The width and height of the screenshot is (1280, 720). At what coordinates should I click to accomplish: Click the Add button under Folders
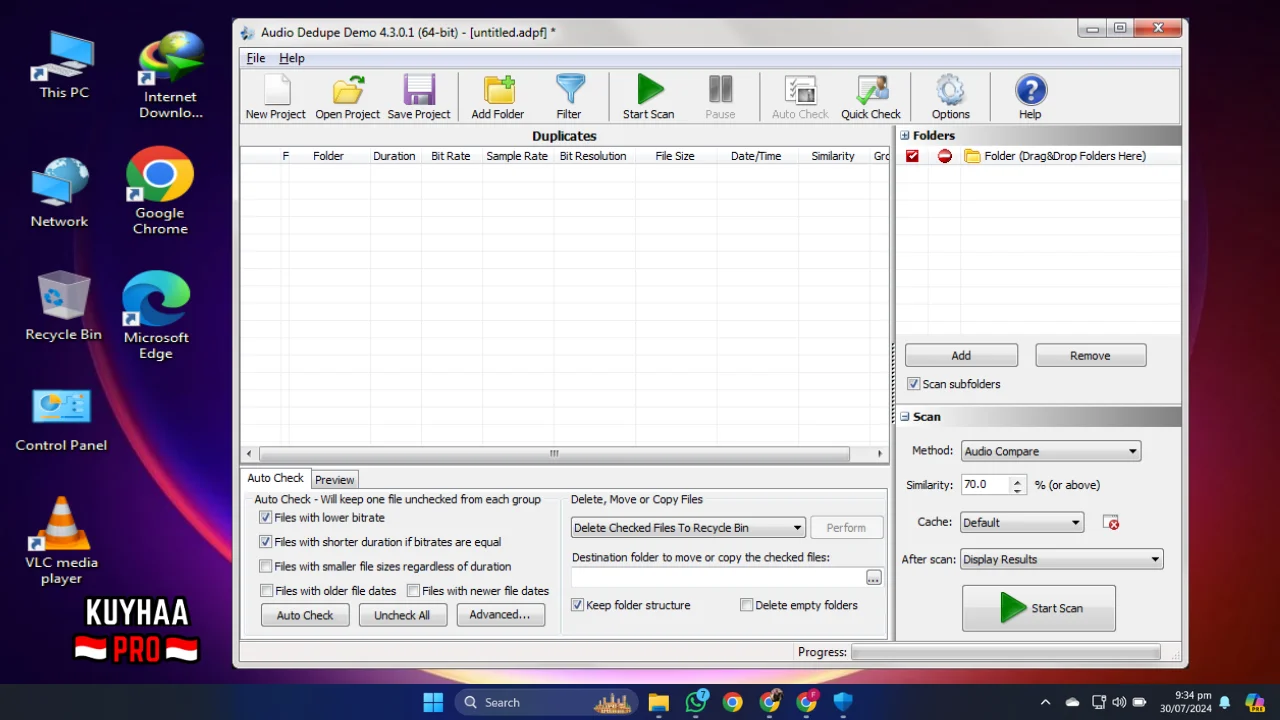click(x=961, y=355)
